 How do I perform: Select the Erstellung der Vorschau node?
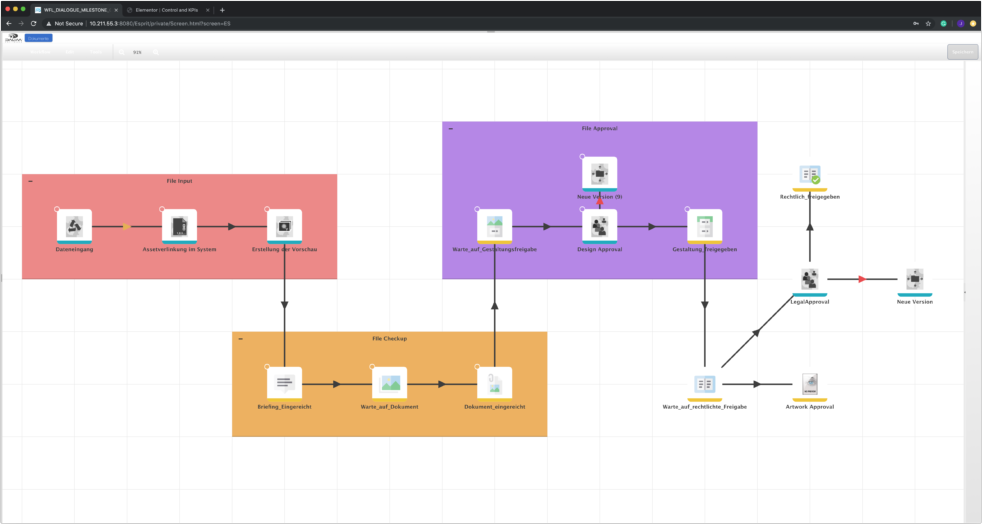pos(284,226)
